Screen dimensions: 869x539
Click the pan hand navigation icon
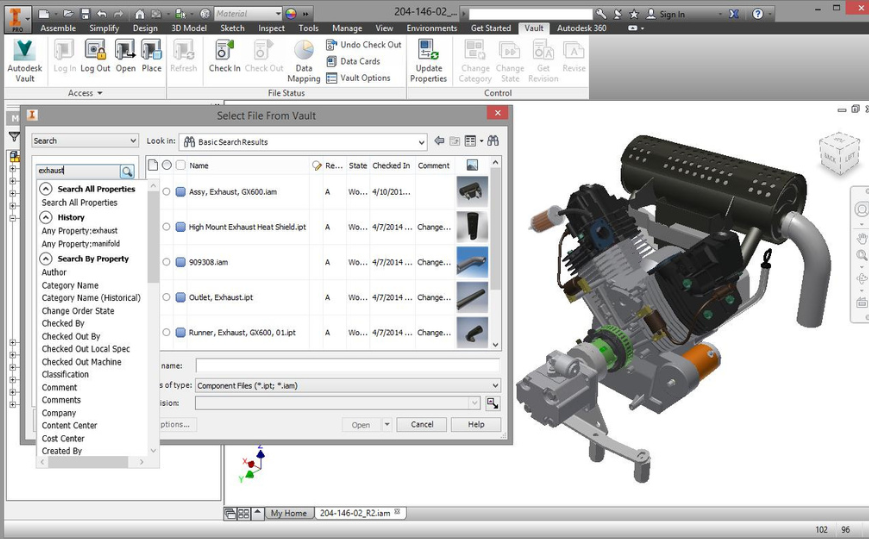pyautogui.click(x=861, y=239)
